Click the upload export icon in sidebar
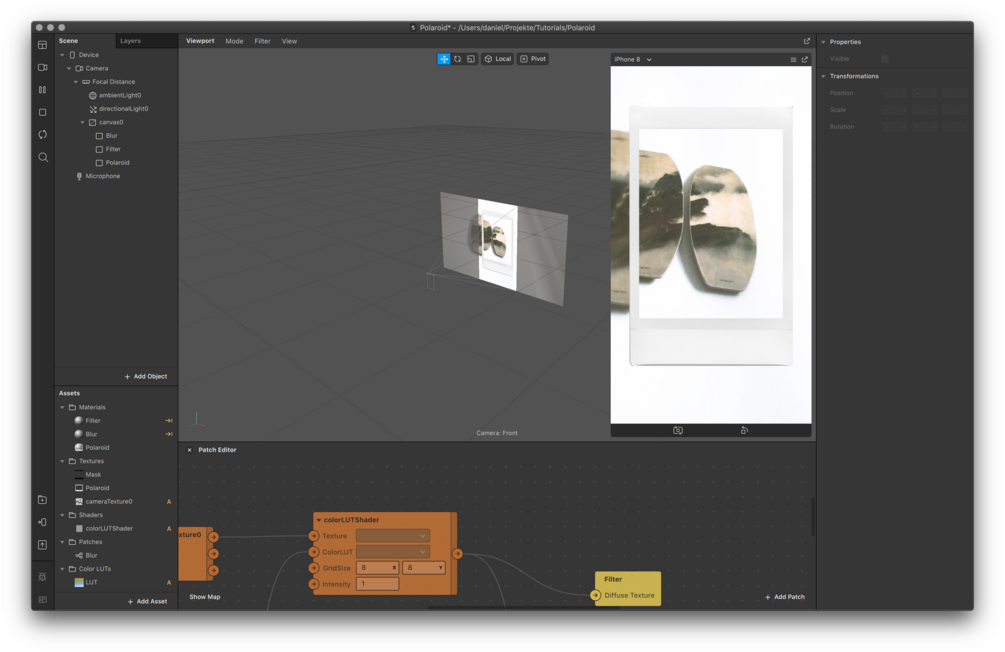Viewport: 1005px width, 652px height. (x=42, y=545)
